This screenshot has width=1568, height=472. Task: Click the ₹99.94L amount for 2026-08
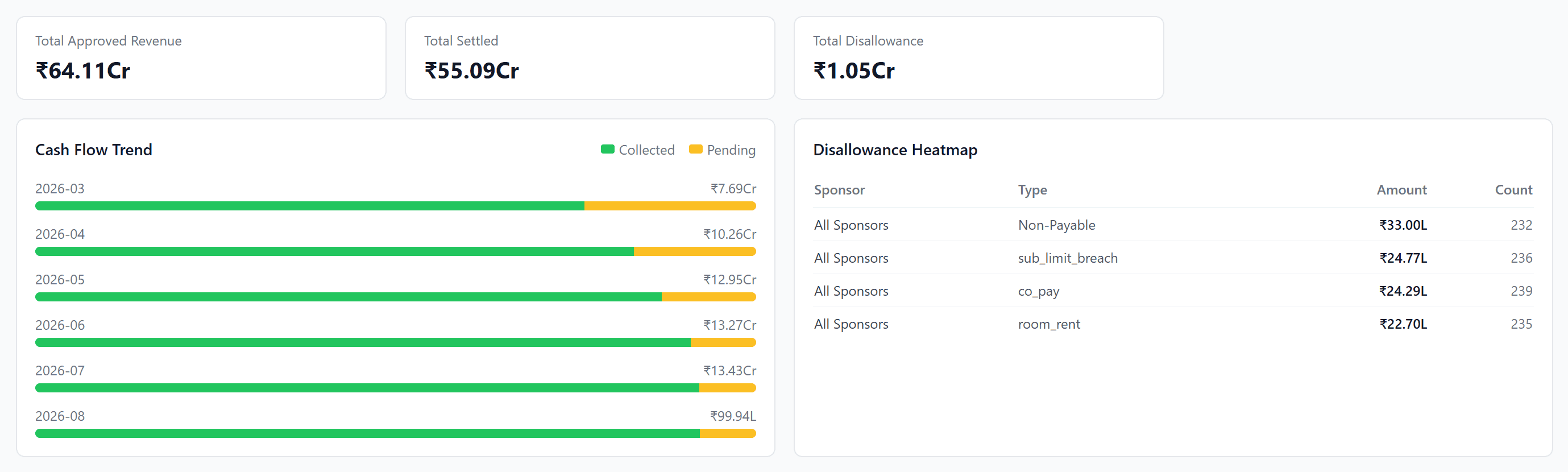[x=733, y=416]
